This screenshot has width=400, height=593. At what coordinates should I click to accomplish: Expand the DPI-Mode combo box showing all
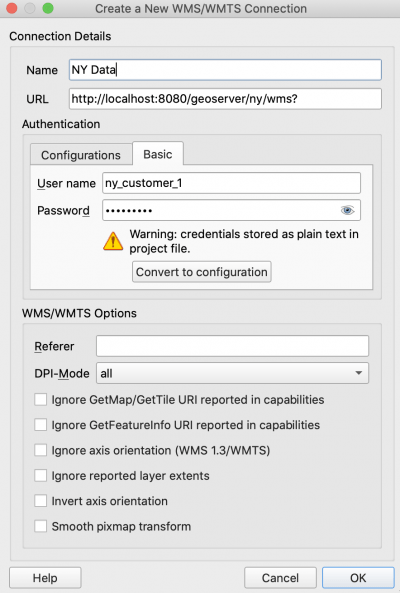coord(232,373)
